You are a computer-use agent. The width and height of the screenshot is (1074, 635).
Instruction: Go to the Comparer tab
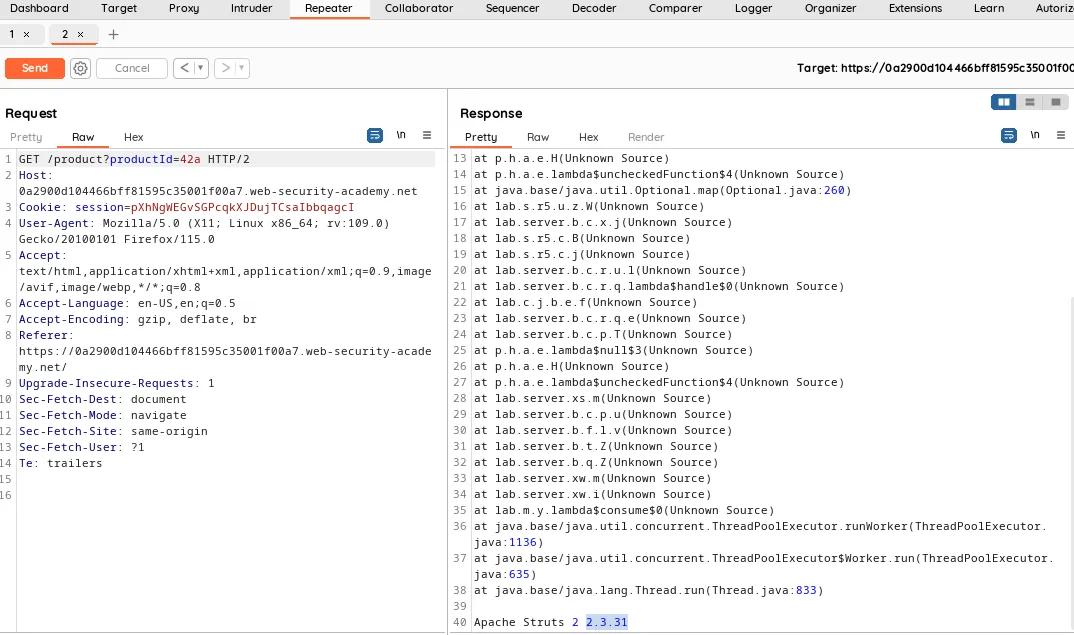[x=675, y=8]
